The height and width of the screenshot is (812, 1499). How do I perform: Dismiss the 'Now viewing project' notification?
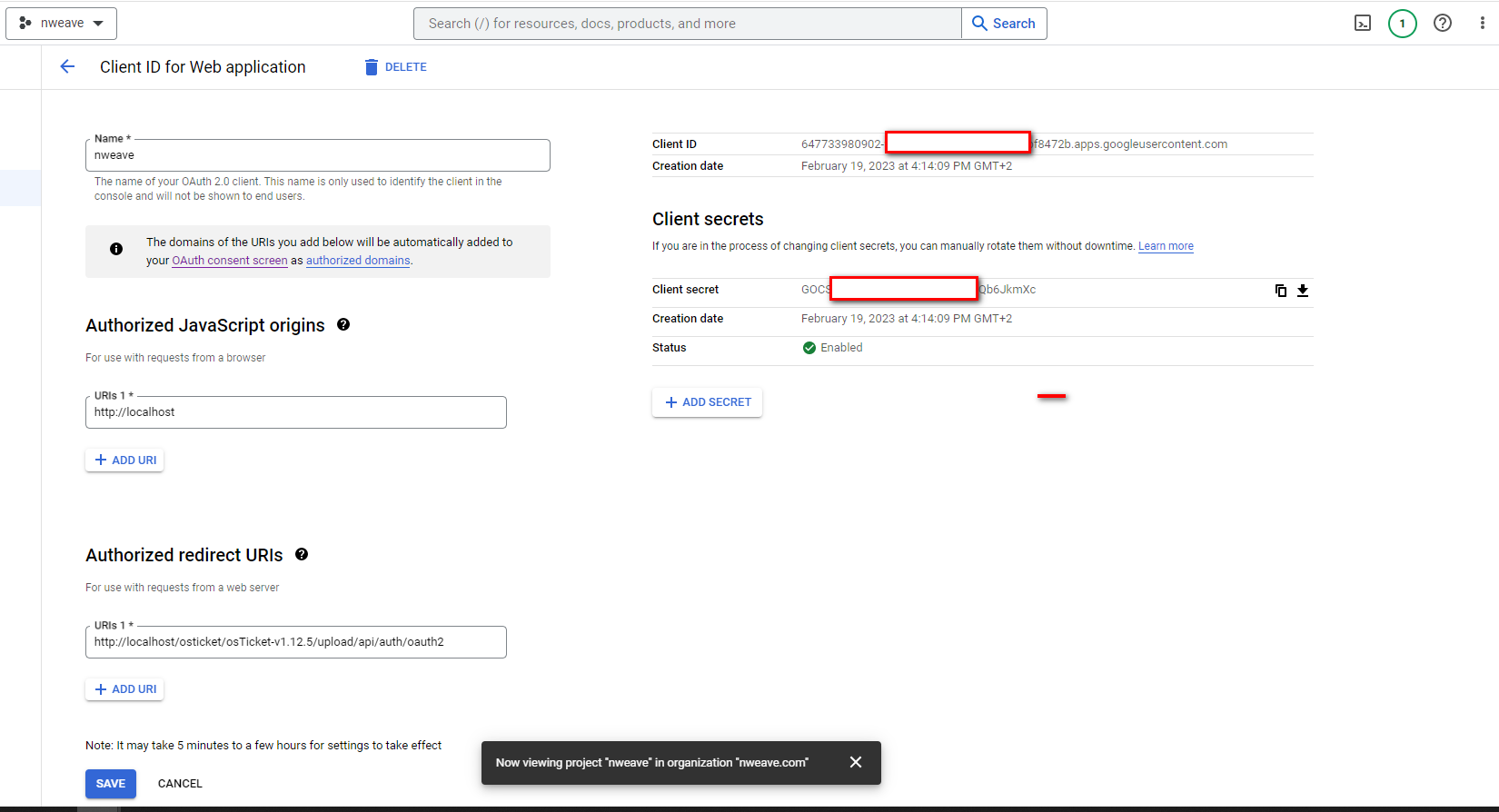pyautogui.click(x=856, y=762)
